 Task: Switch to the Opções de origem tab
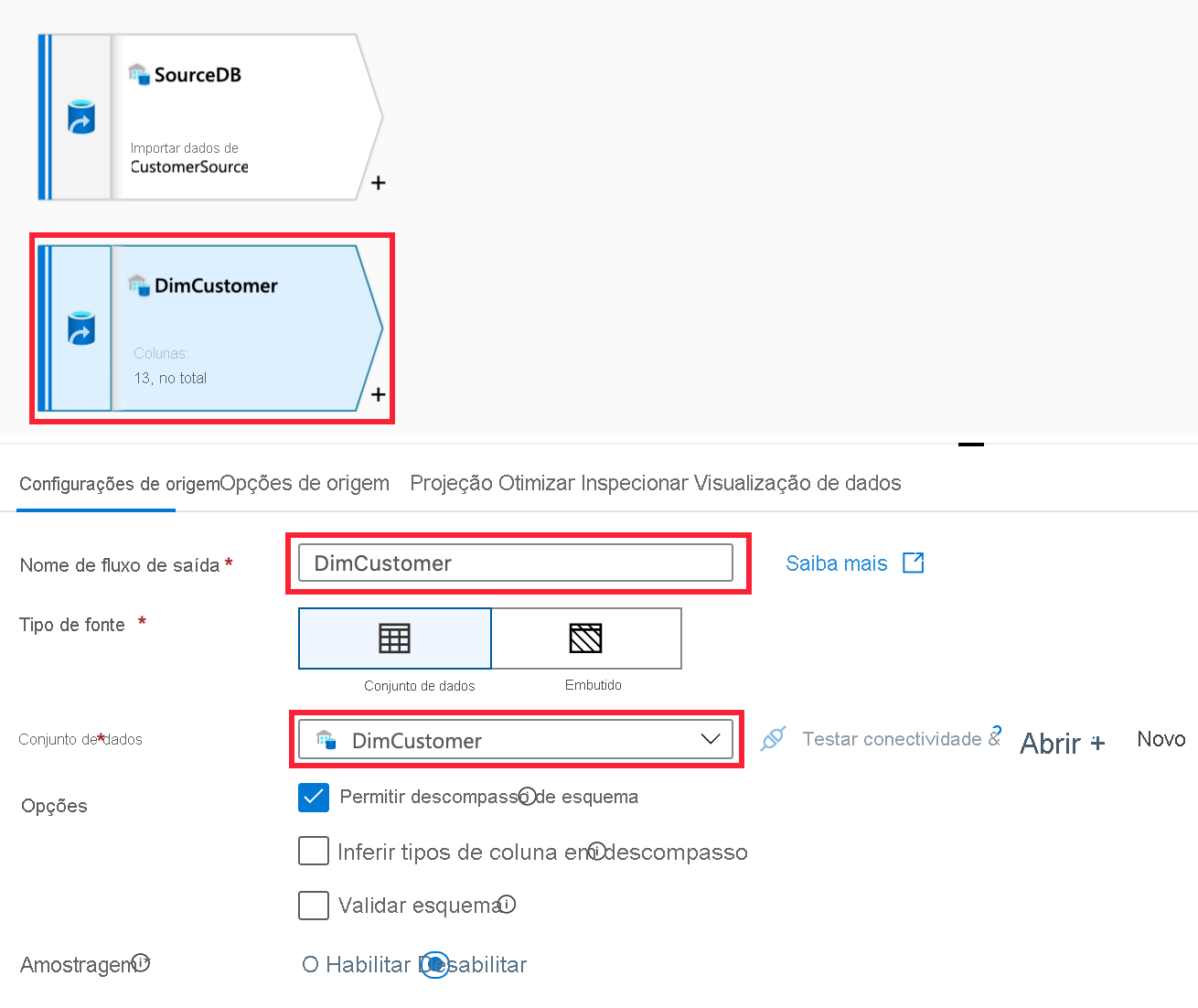306,483
